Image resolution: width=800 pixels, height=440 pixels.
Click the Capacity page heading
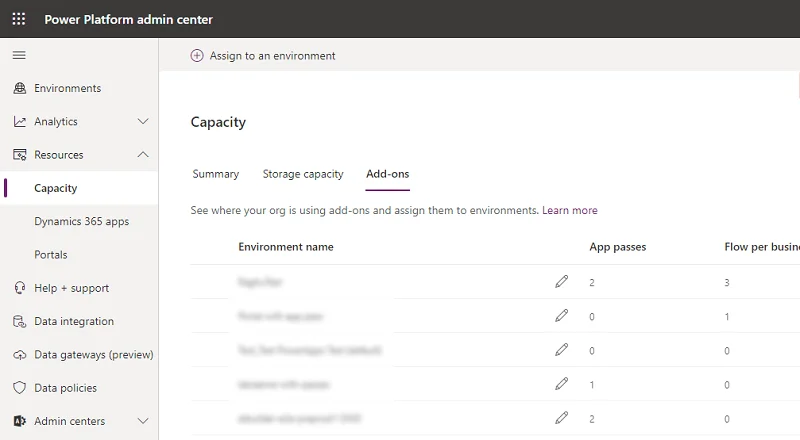(218, 122)
